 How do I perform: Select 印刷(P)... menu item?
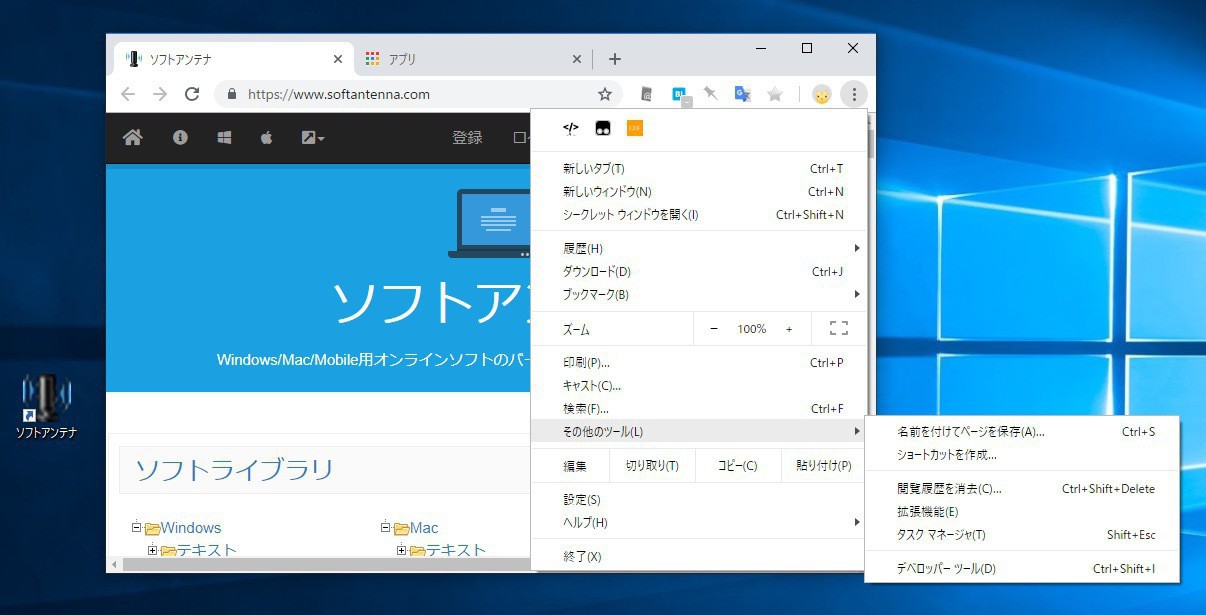tap(698, 363)
